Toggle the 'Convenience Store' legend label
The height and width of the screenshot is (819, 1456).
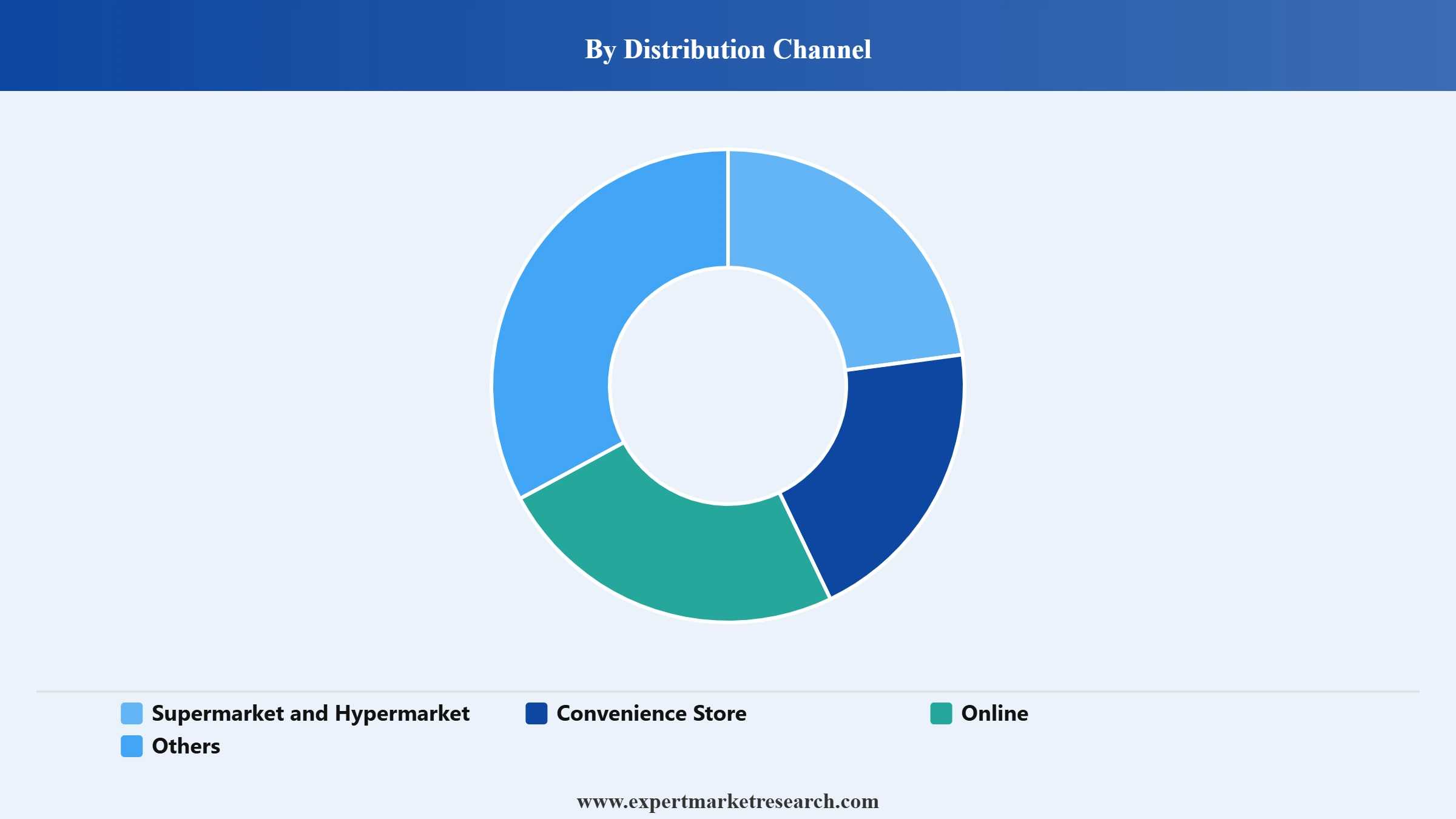(652, 713)
